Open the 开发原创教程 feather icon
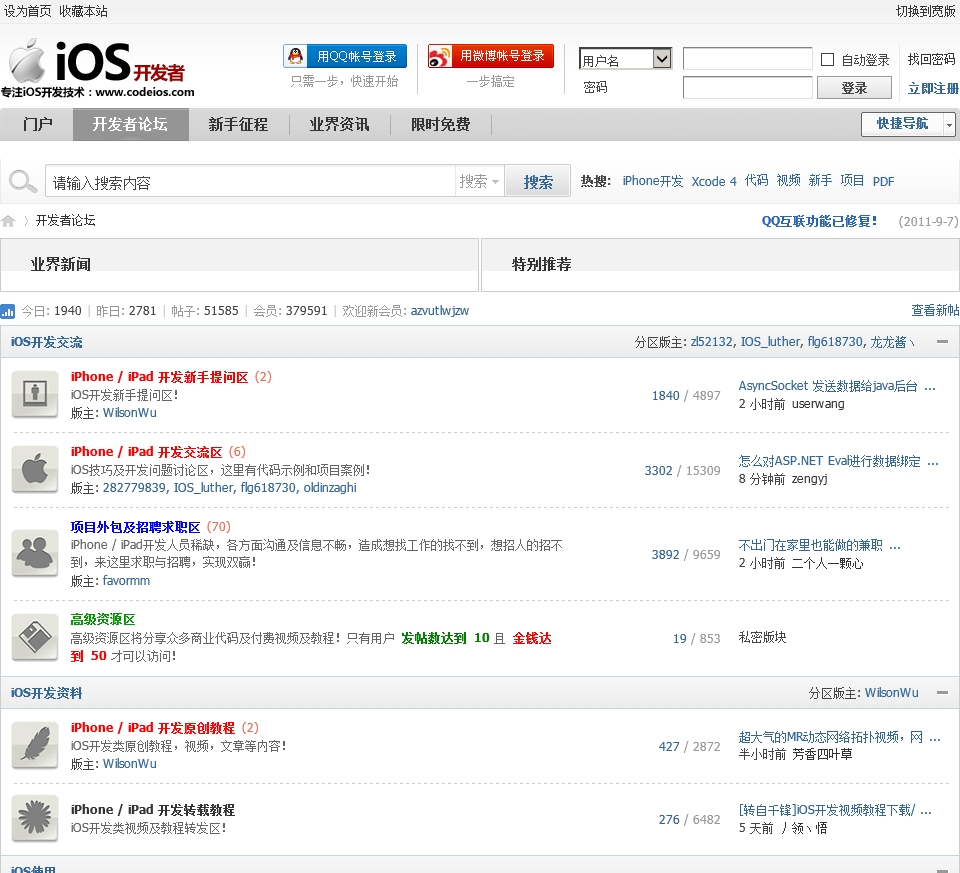960x873 pixels. click(35, 745)
